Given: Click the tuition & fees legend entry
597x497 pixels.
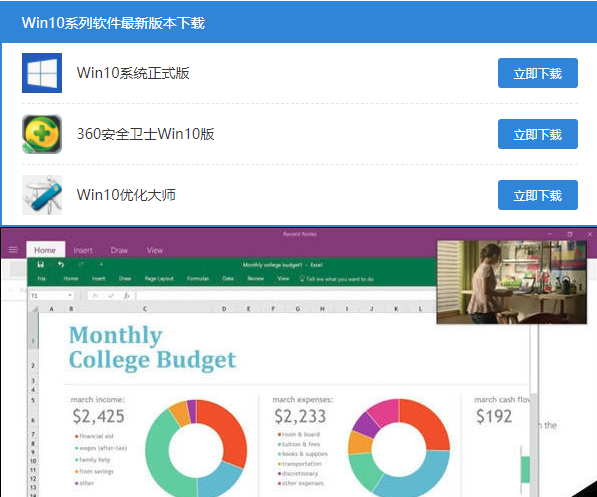Looking at the screenshot, I should point(299,444).
